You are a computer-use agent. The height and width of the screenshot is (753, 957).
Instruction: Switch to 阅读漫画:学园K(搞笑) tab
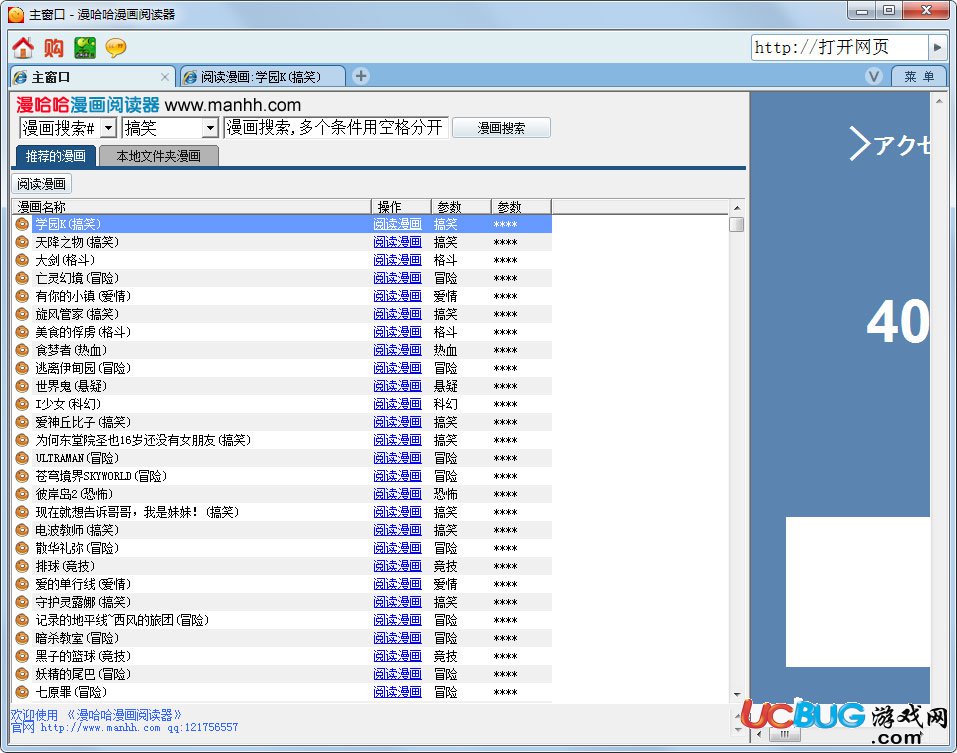(262, 77)
